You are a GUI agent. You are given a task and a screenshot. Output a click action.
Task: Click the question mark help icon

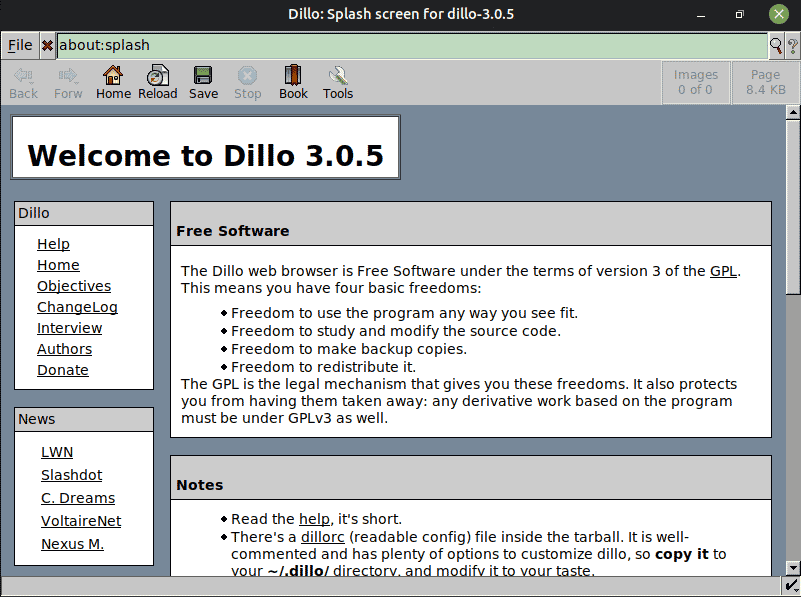(x=792, y=45)
